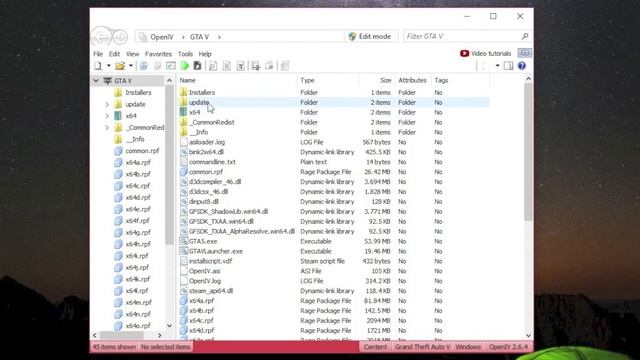Select x64a.rpf in the tree
The width and height of the screenshot is (640, 360).
coord(138,162)
